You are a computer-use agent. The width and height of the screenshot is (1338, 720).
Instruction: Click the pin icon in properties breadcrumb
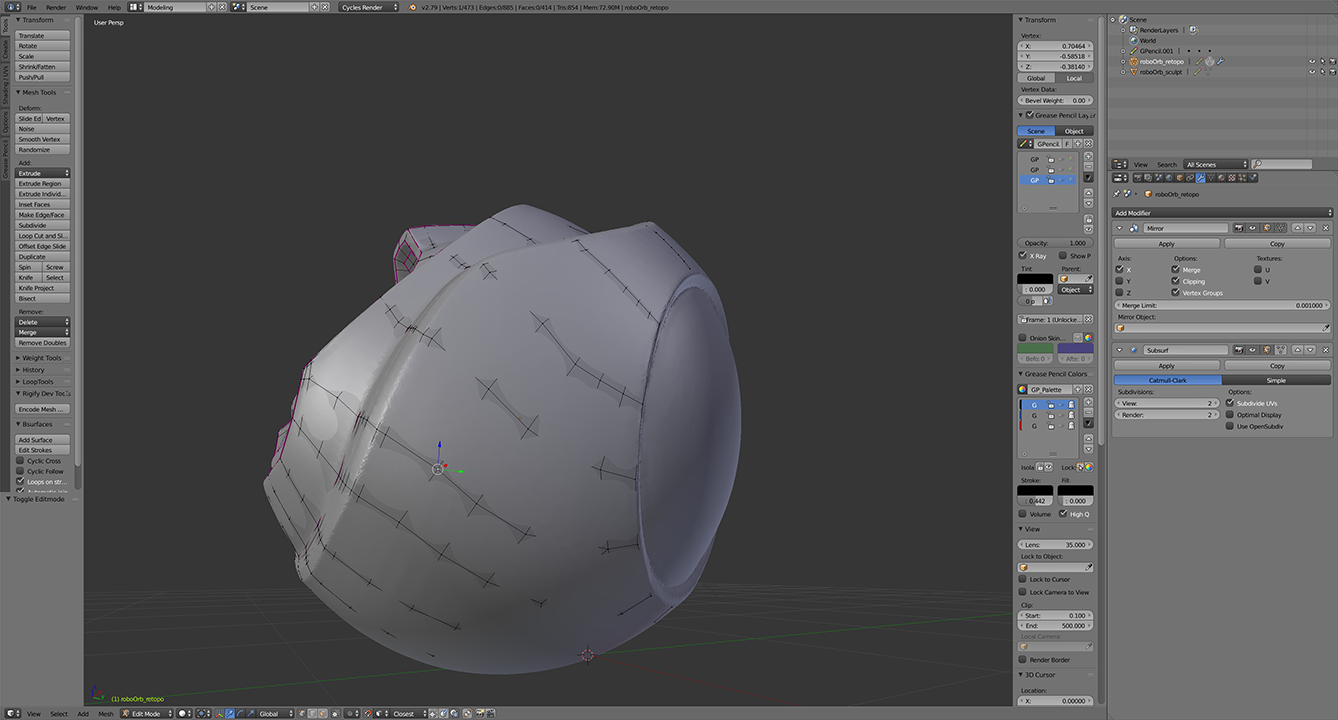[1116, 194]
